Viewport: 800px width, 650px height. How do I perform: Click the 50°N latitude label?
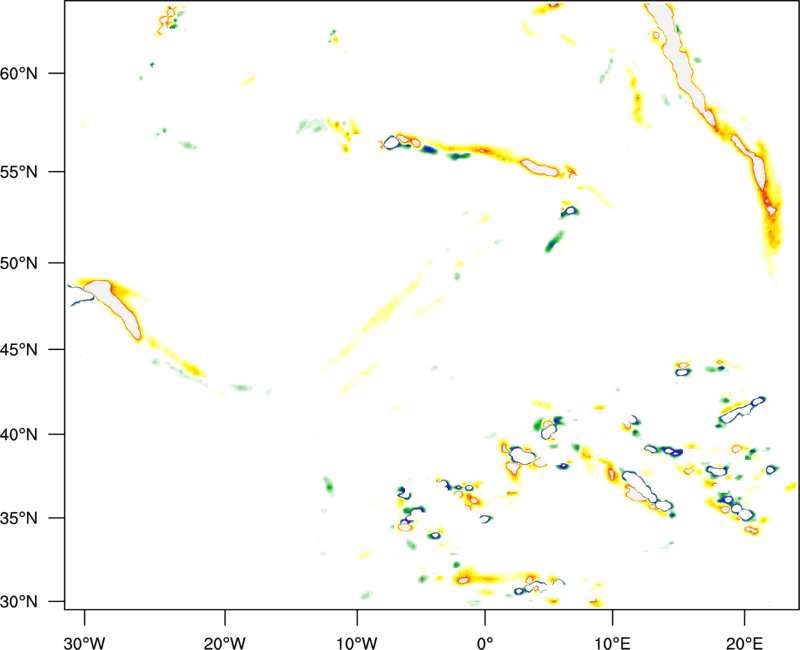[19, 263]
